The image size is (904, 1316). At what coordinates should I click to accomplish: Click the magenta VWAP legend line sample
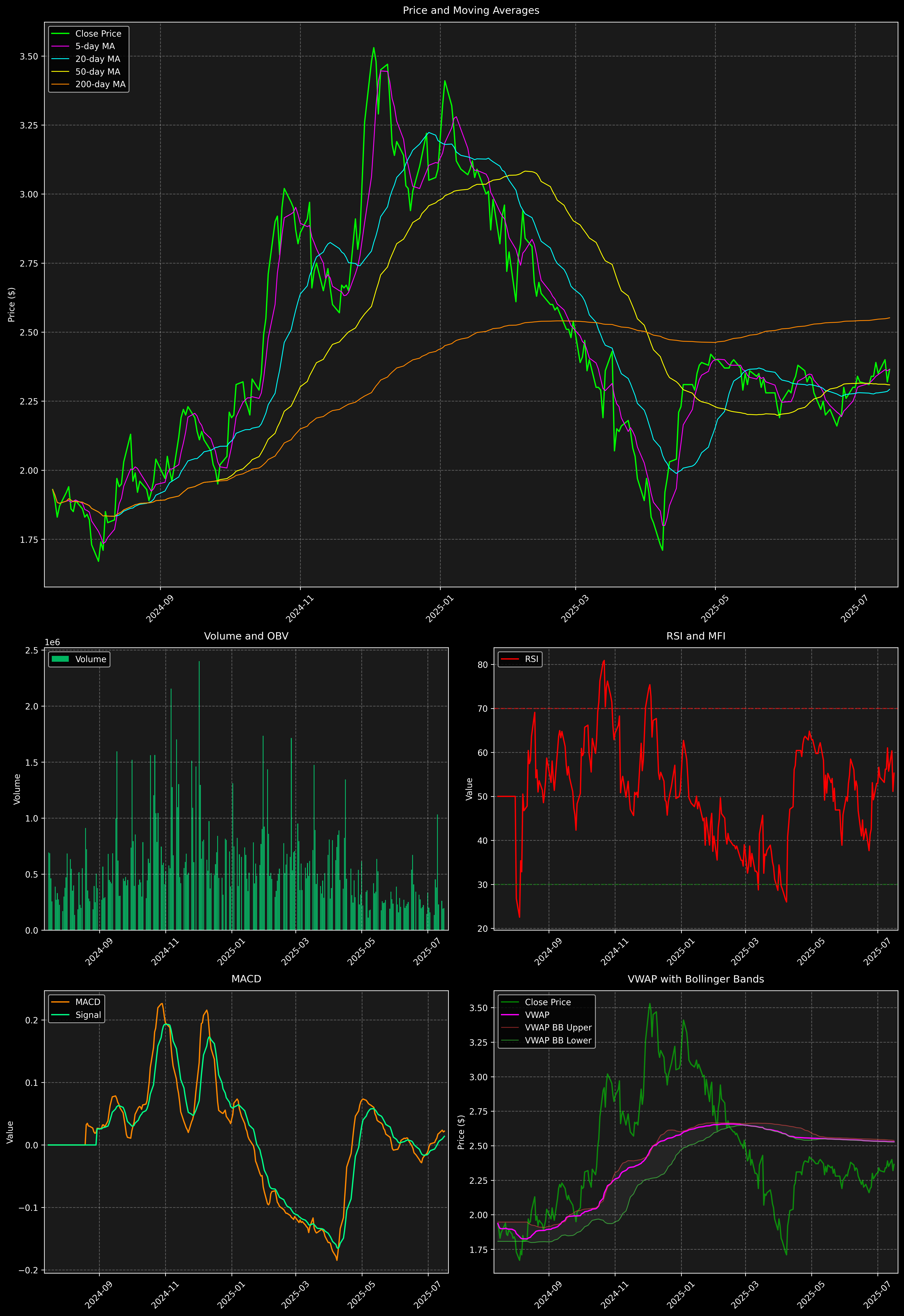[510, 1014]
